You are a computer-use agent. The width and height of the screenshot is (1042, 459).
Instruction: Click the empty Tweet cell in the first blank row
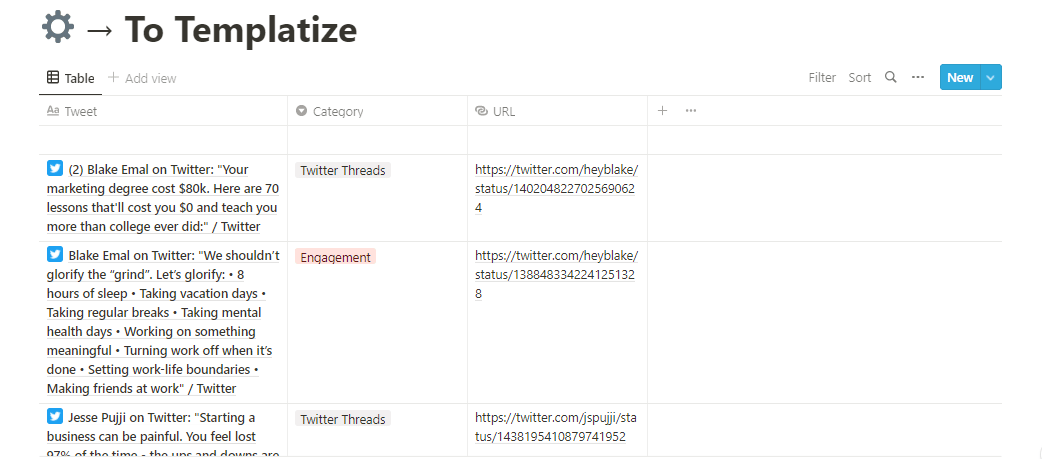coord(163,140)
